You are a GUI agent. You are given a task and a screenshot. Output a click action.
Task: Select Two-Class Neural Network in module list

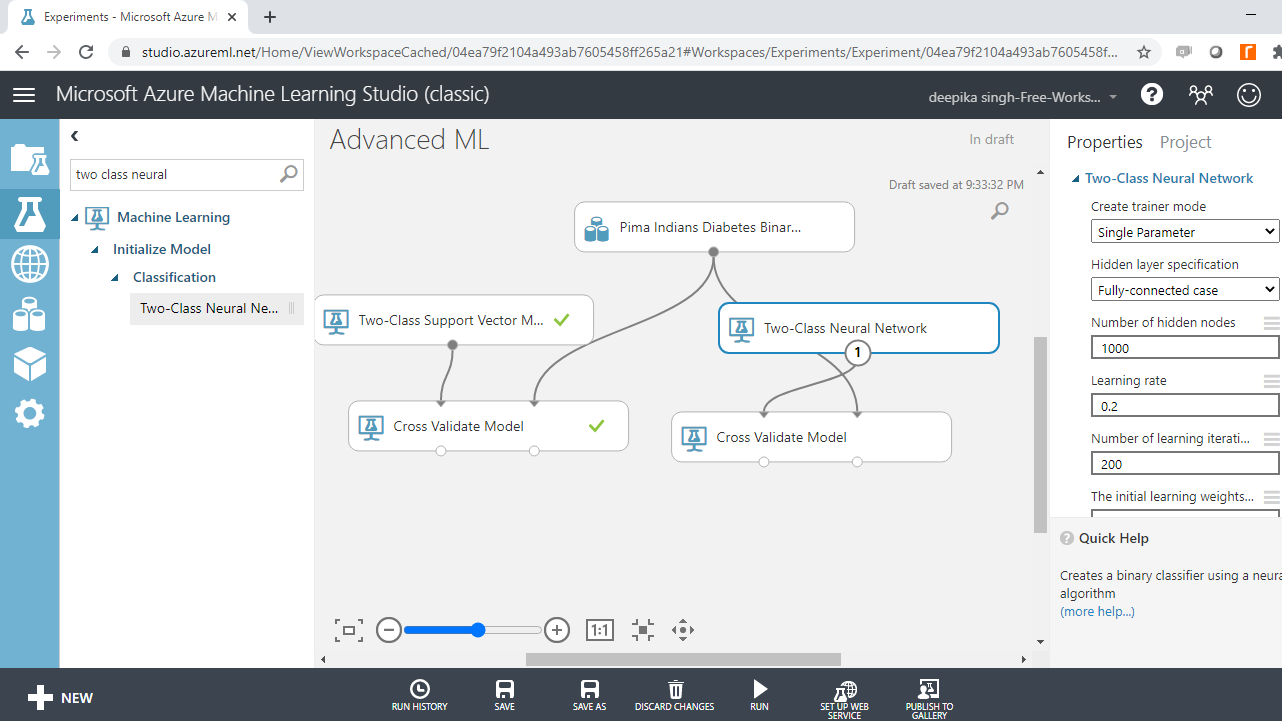click(216, 308)
